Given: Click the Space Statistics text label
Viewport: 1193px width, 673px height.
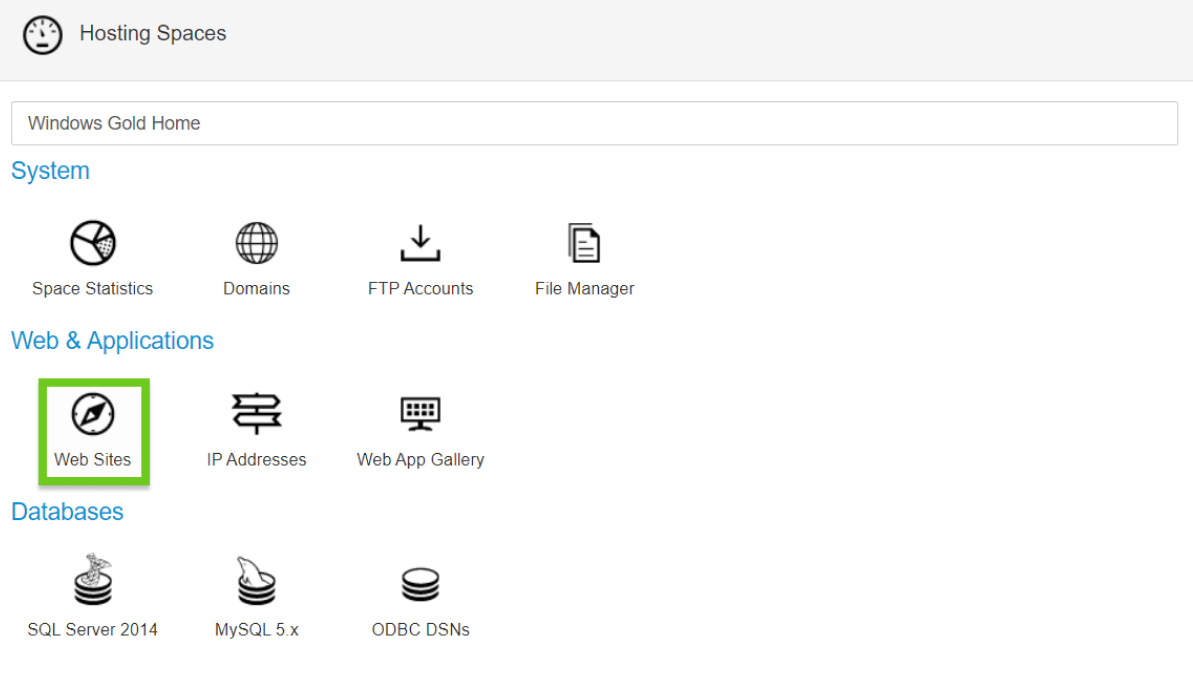Looking at the screenshot, I should coord(93,289).
